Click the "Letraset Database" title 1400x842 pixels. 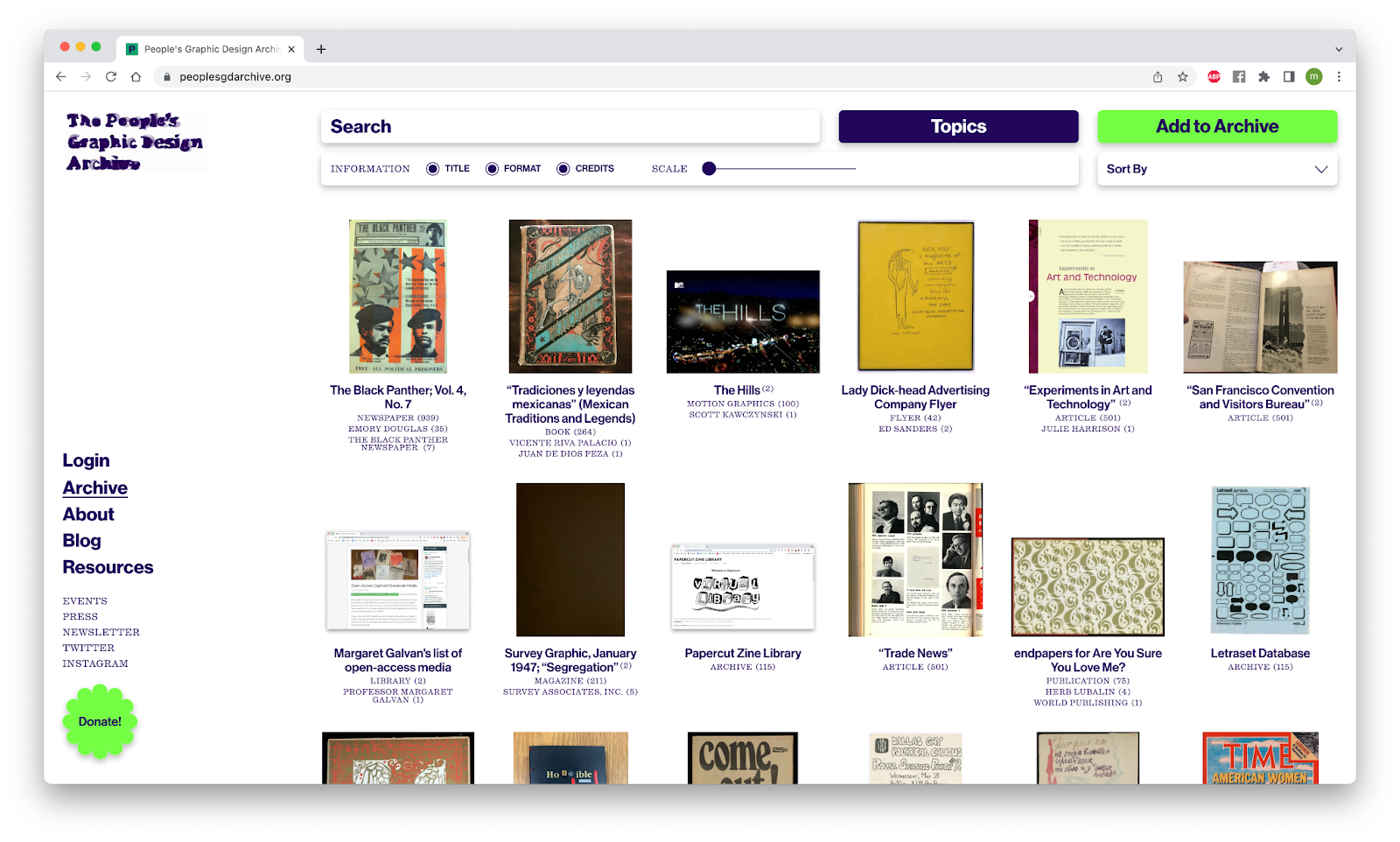pyautogui.click(x=1260, y=654)
